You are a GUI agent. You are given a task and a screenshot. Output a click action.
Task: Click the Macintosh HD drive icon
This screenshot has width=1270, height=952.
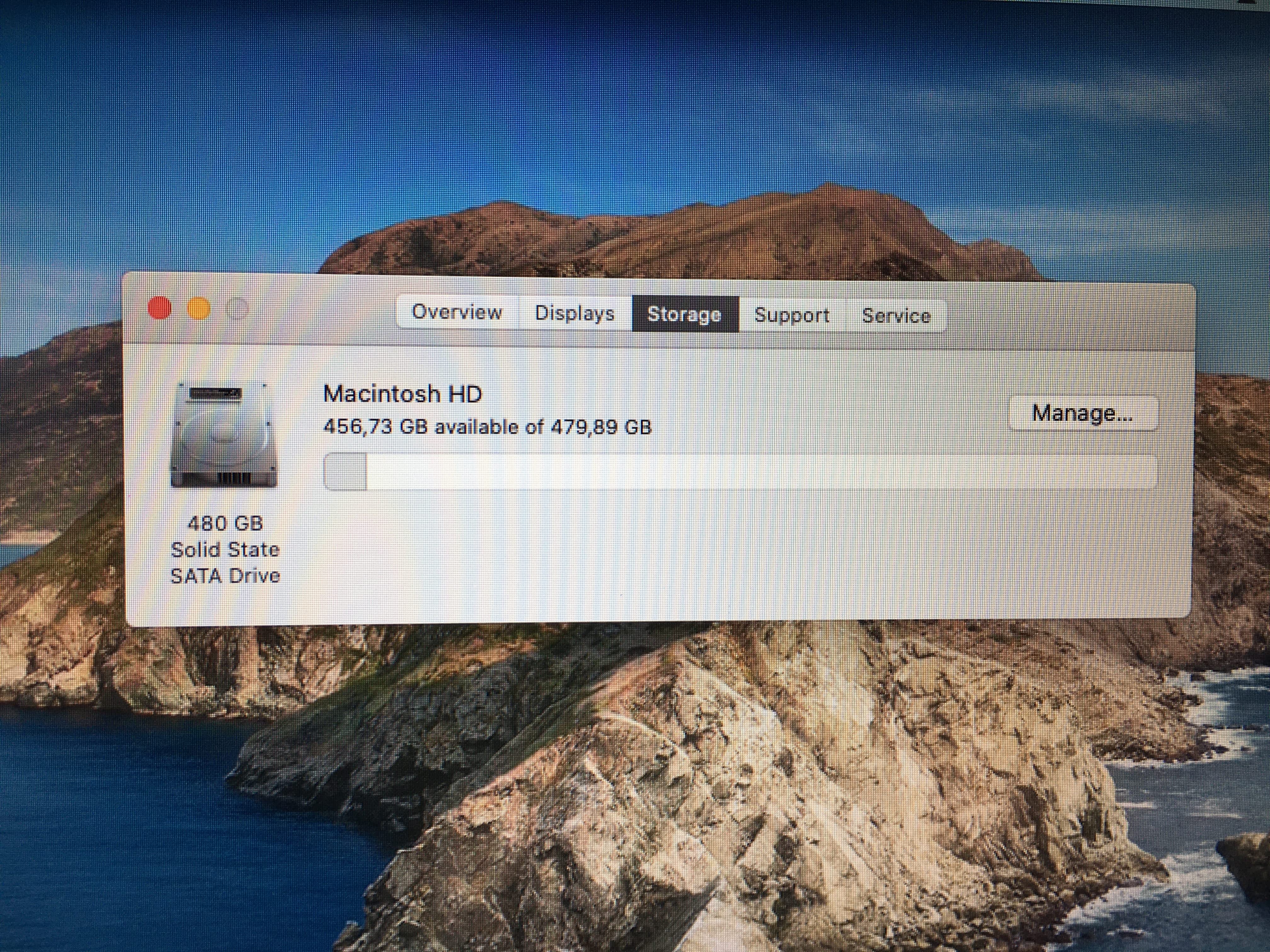[225, 435]
